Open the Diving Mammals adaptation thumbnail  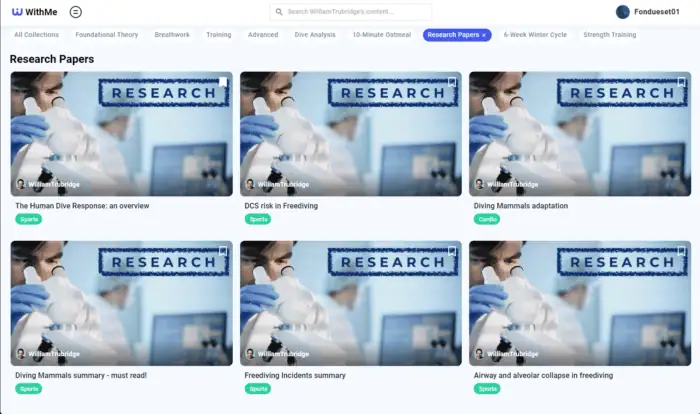pyautogui.click(x=580, y=134)
